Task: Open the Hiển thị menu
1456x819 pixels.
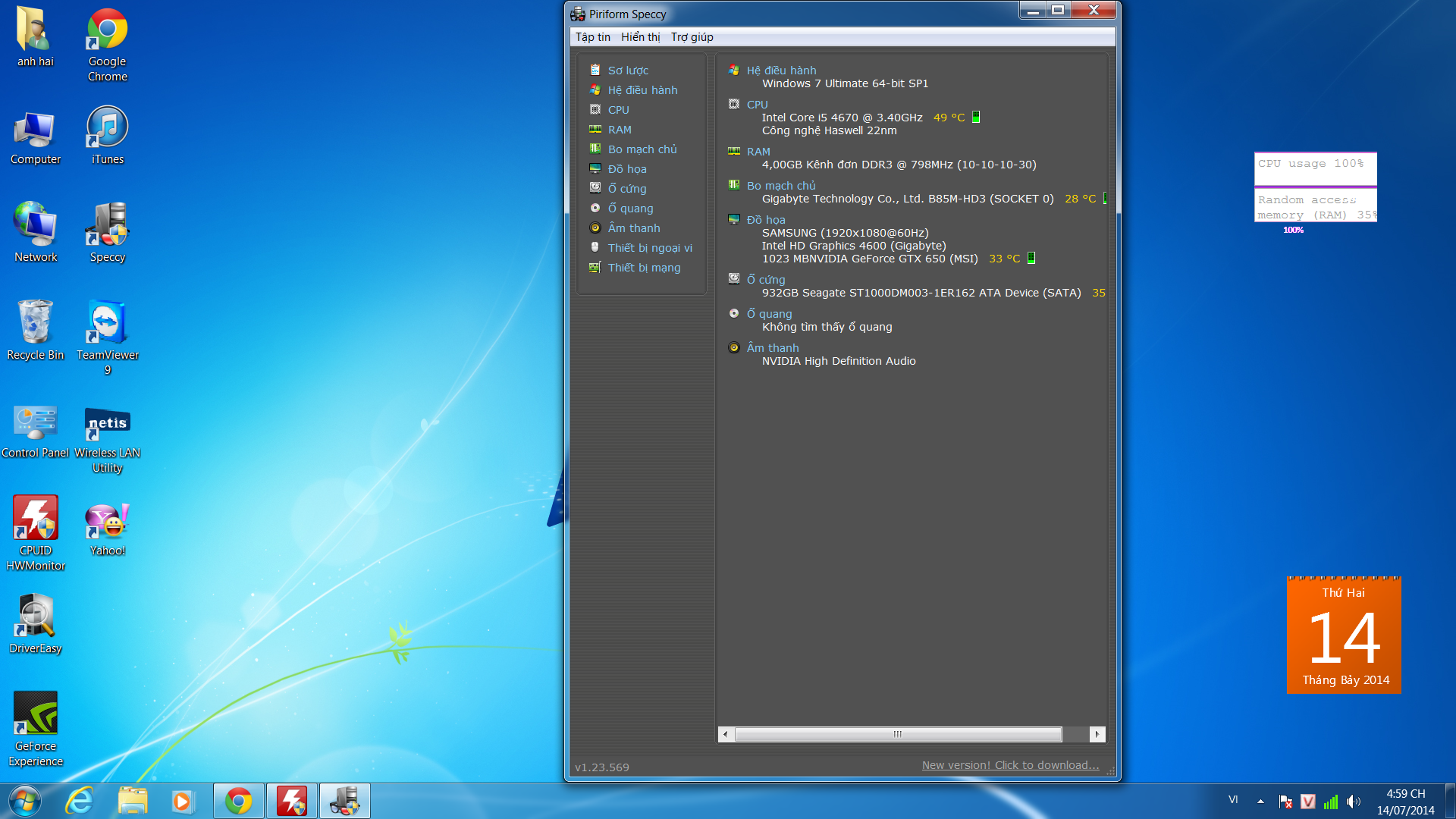Action: pos(640,37)
